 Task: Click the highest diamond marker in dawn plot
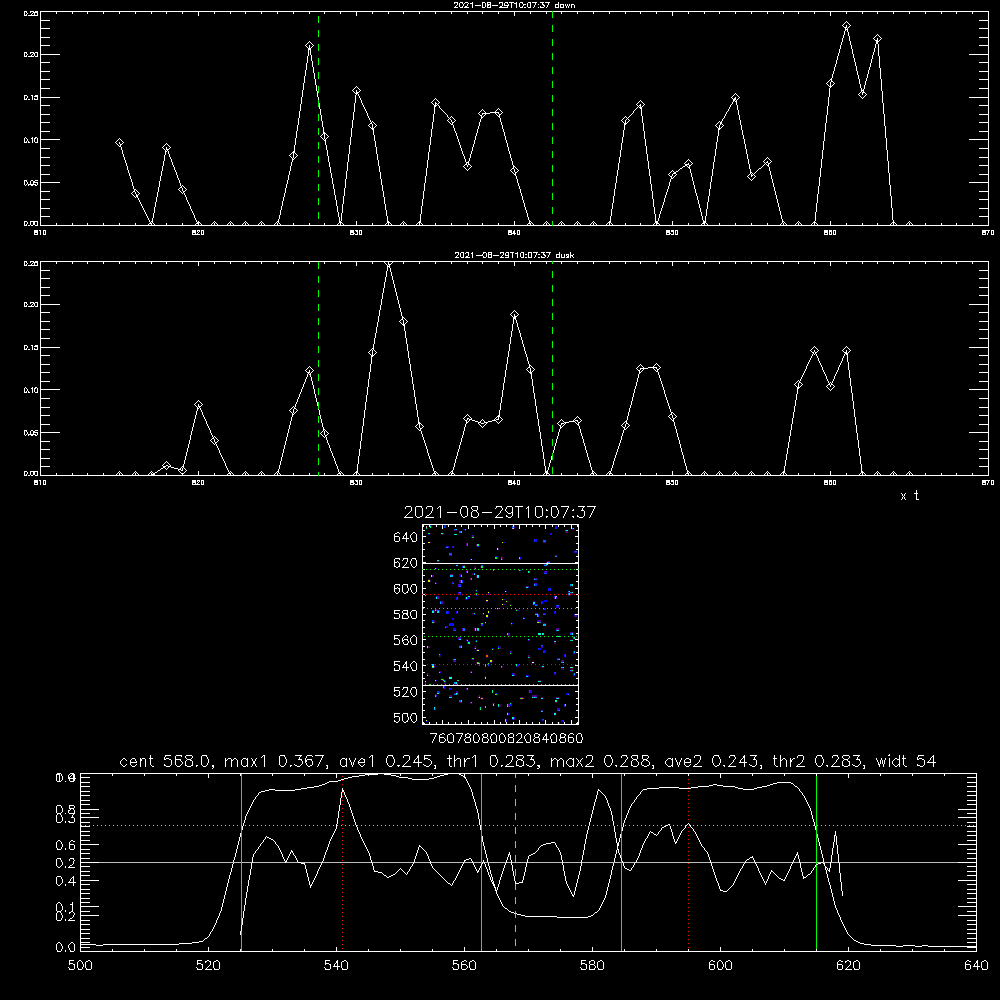tap(846, 26)
